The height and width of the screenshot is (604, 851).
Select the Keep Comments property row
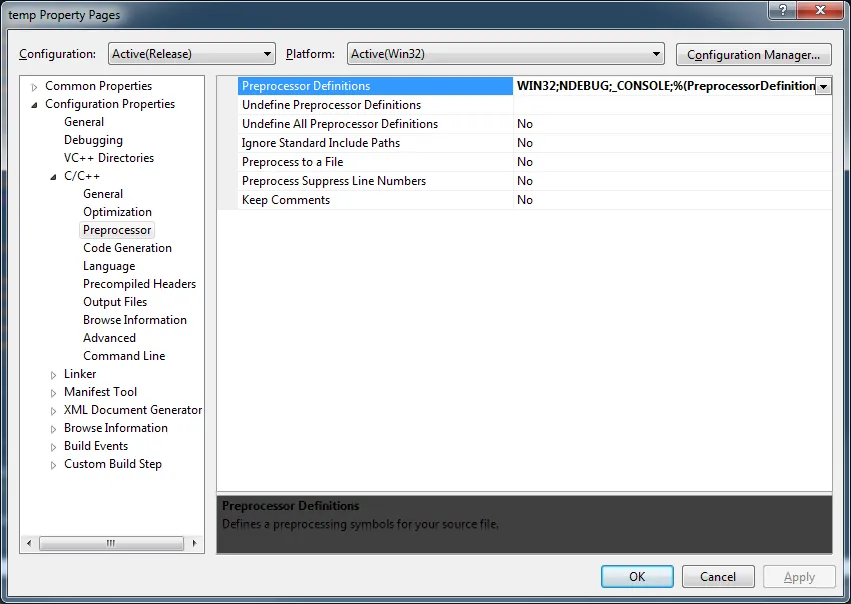[524, 200]
